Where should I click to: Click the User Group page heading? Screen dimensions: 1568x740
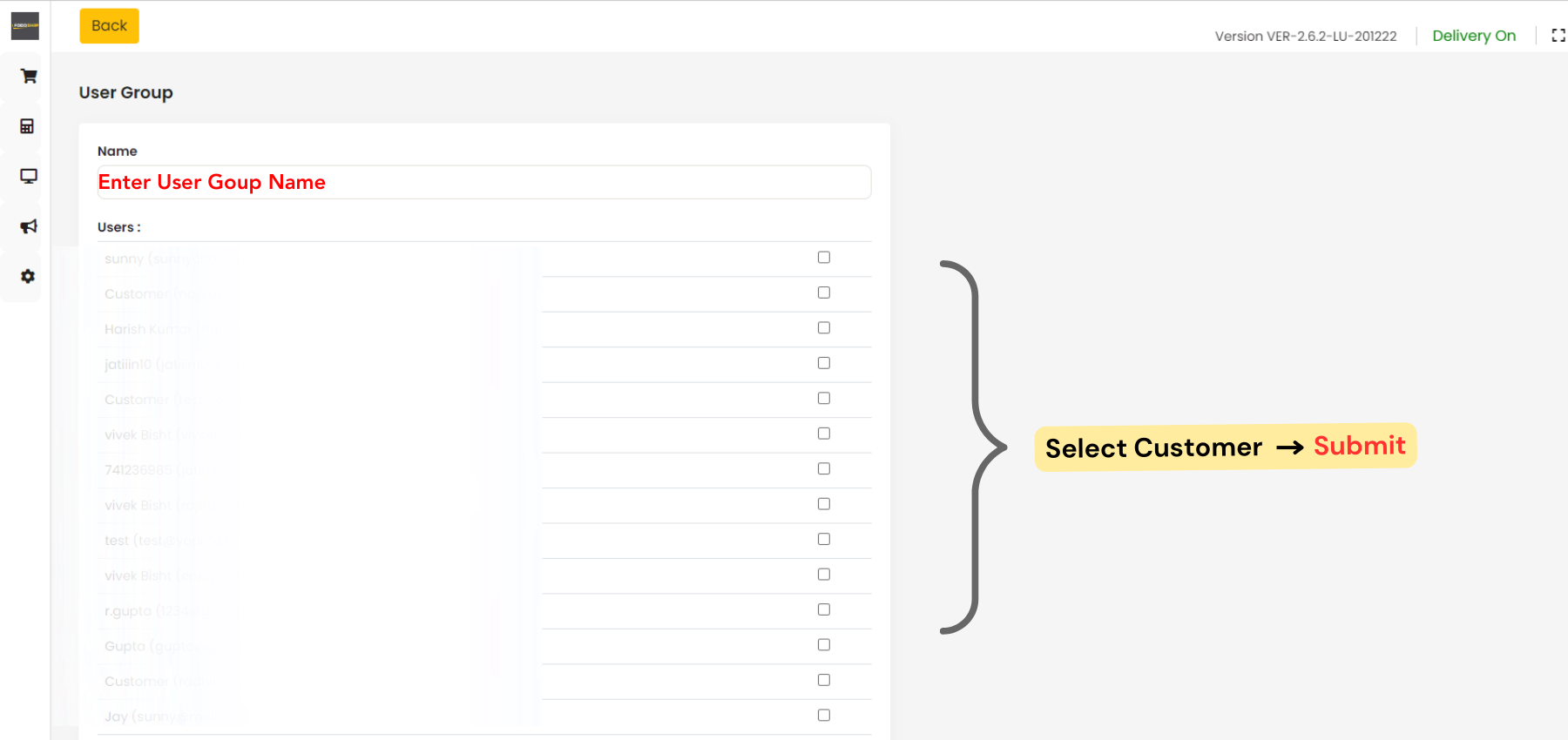coord(126,92)
